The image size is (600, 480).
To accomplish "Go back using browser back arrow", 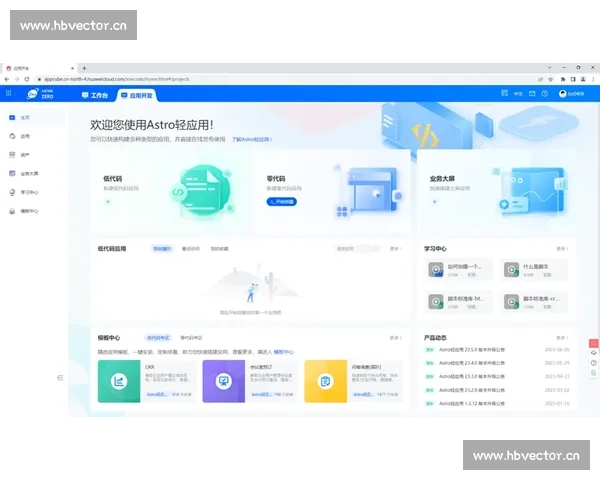I will (7, 79).
